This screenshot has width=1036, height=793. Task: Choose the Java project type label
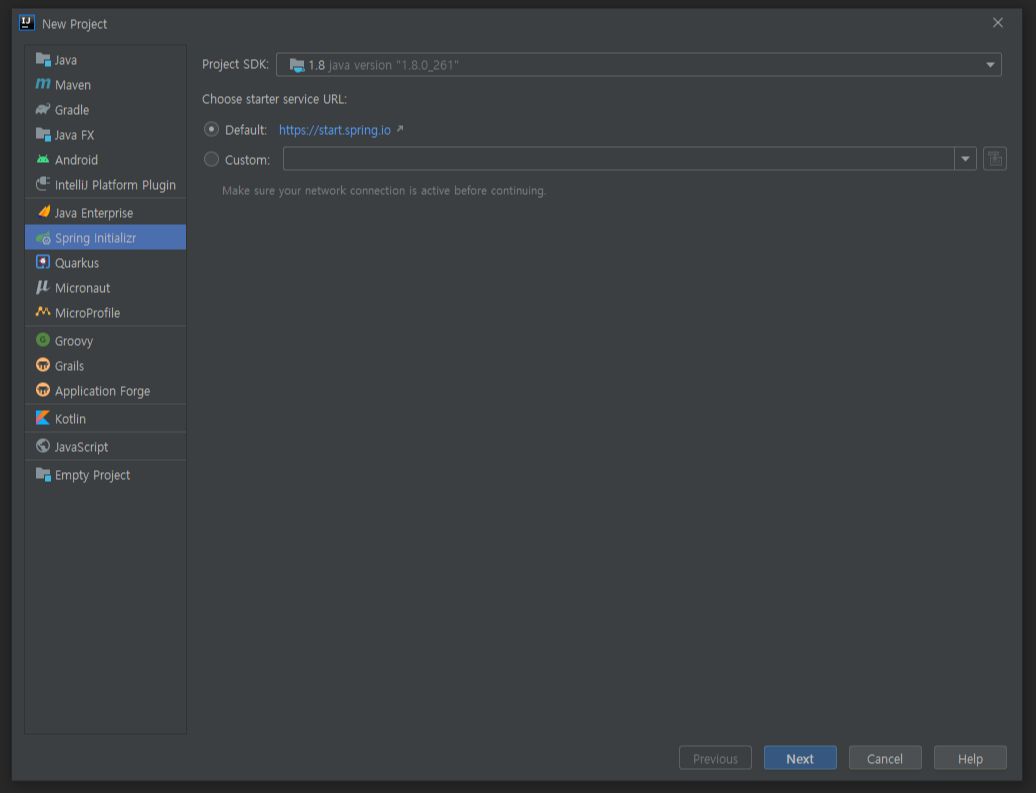coord(66,60)
